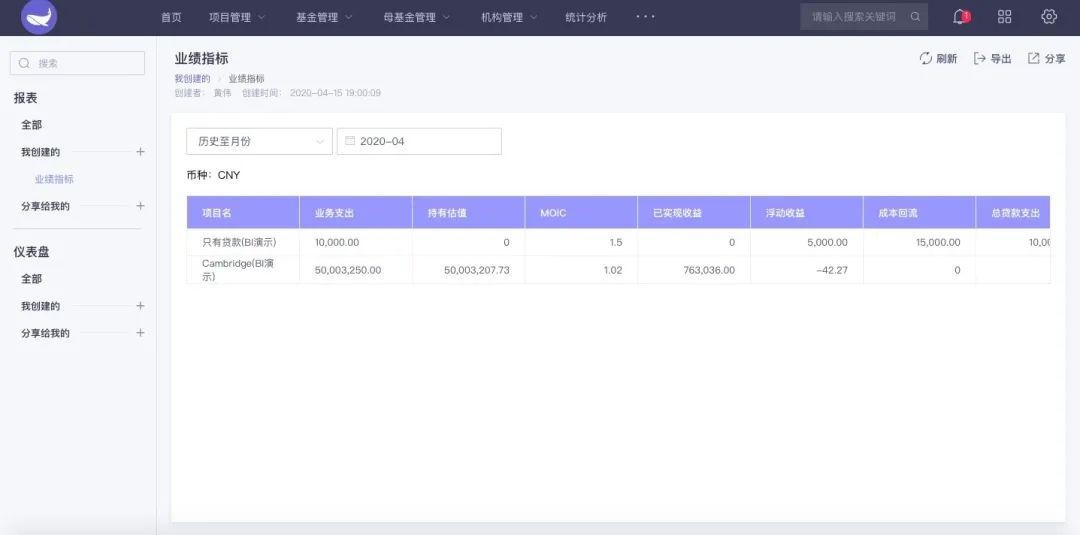Open the apps grid icon
Viewport: 1080px width, 535px height.
1004,17
